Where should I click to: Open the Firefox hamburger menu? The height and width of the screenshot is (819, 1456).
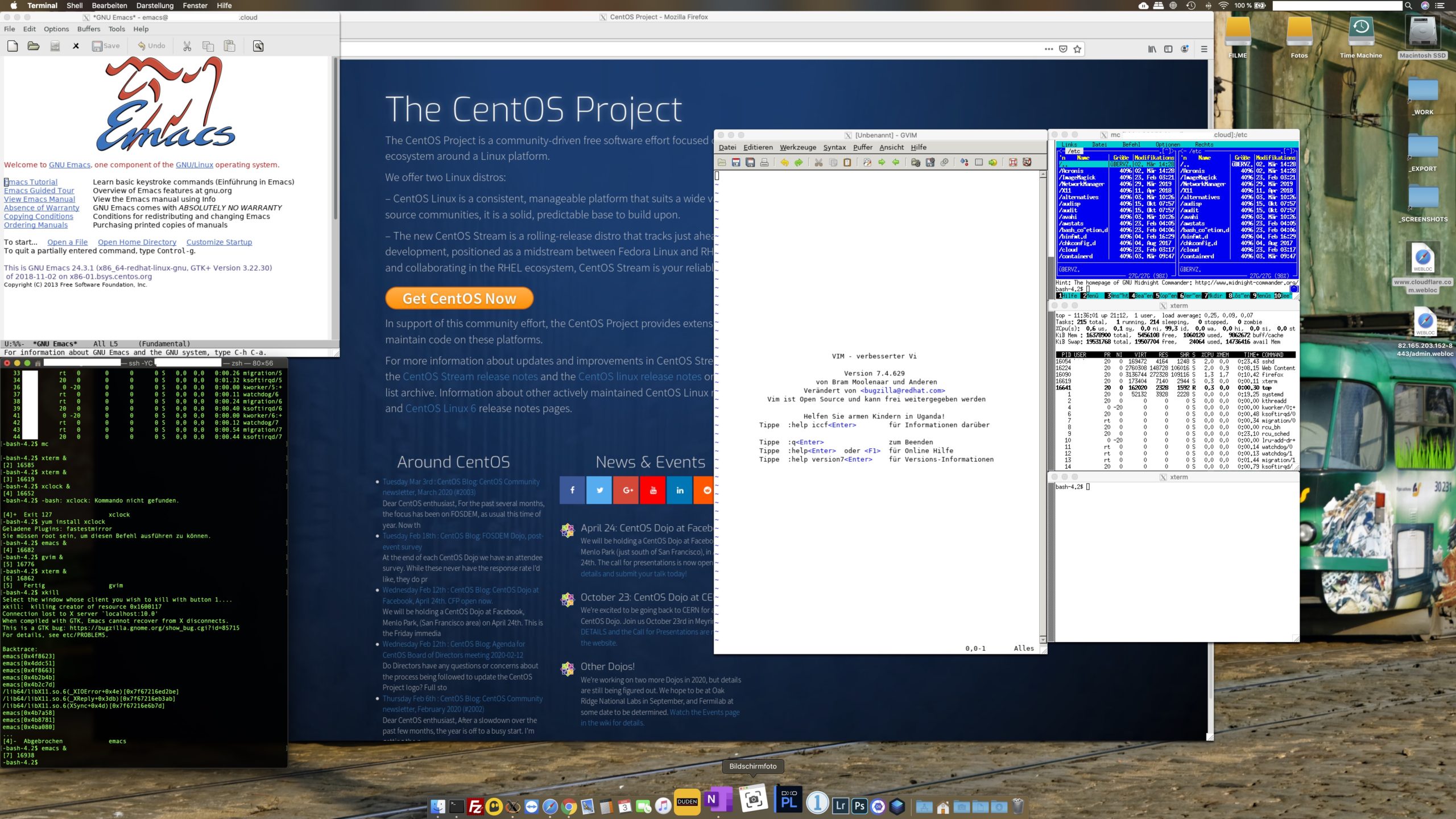pos(1204,49)
